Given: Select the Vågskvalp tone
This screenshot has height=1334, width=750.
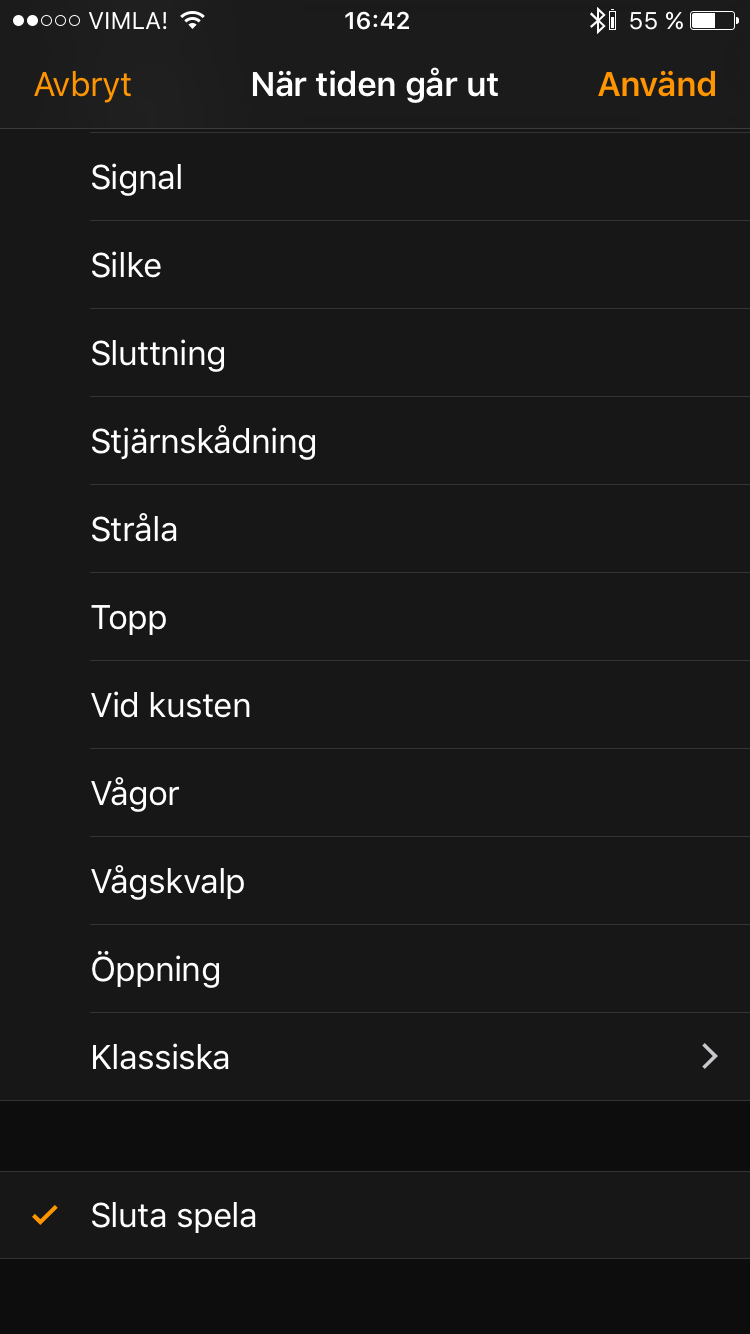Looking at the screenshot, I should click(x=168, y=882).
